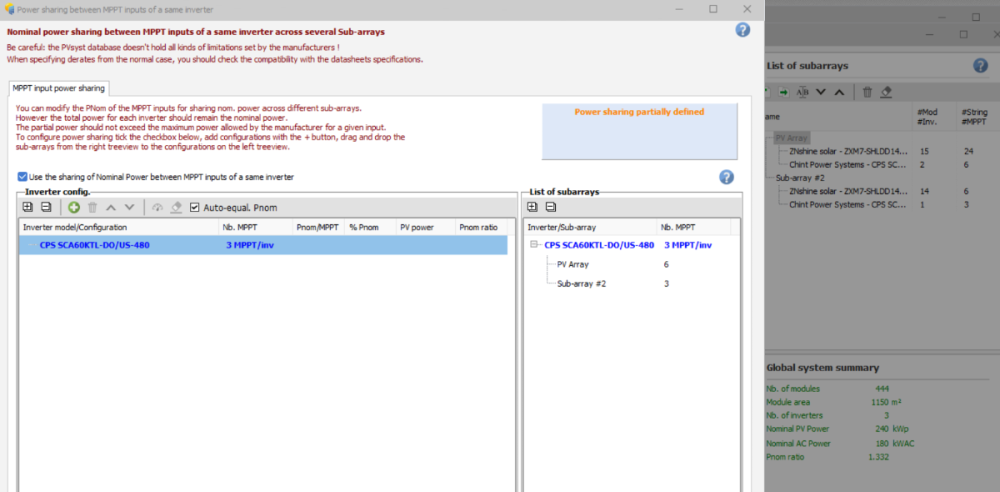Expand all rows in Inverter config toolbar
Viewport: 1000px width, 492px height.
30,207
